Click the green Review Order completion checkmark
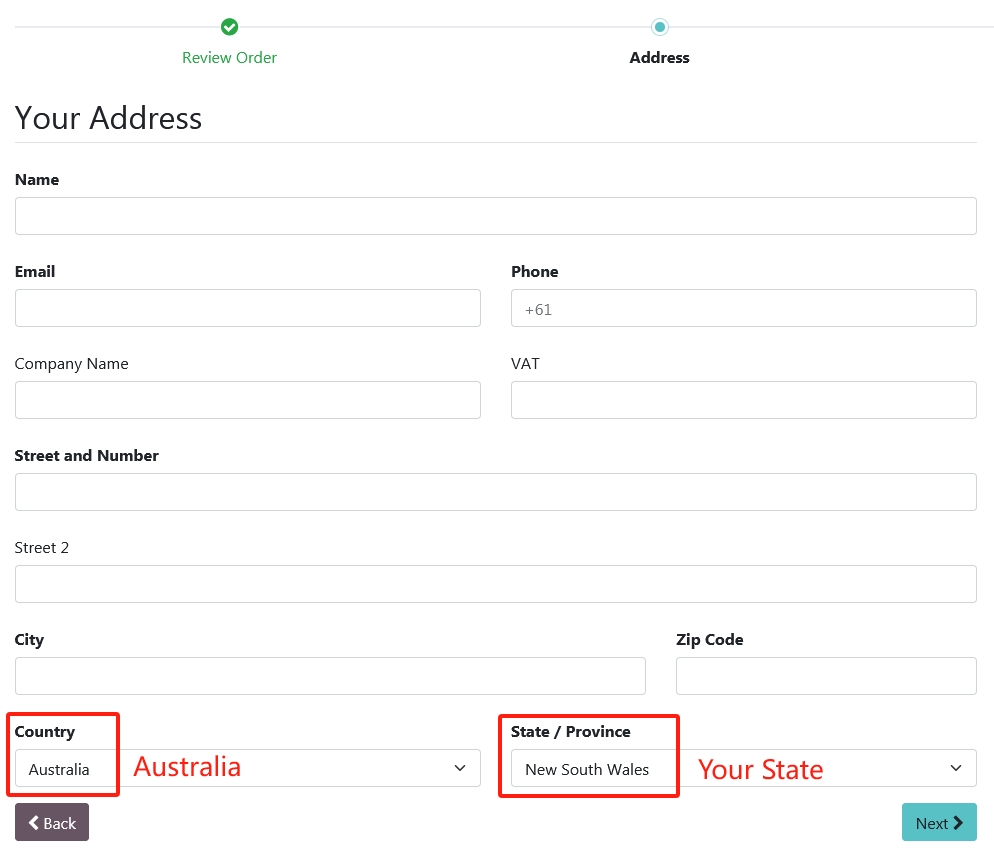 coord(229,27)
